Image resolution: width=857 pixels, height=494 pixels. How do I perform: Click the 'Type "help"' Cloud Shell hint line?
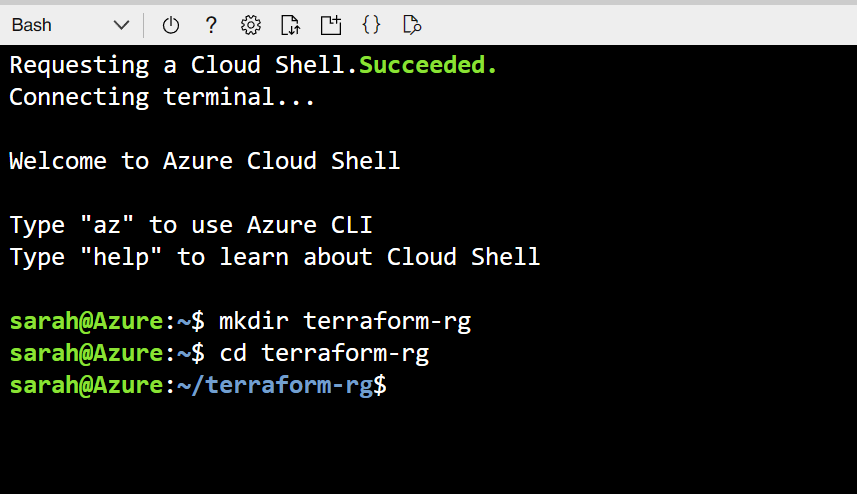point(275,257)
